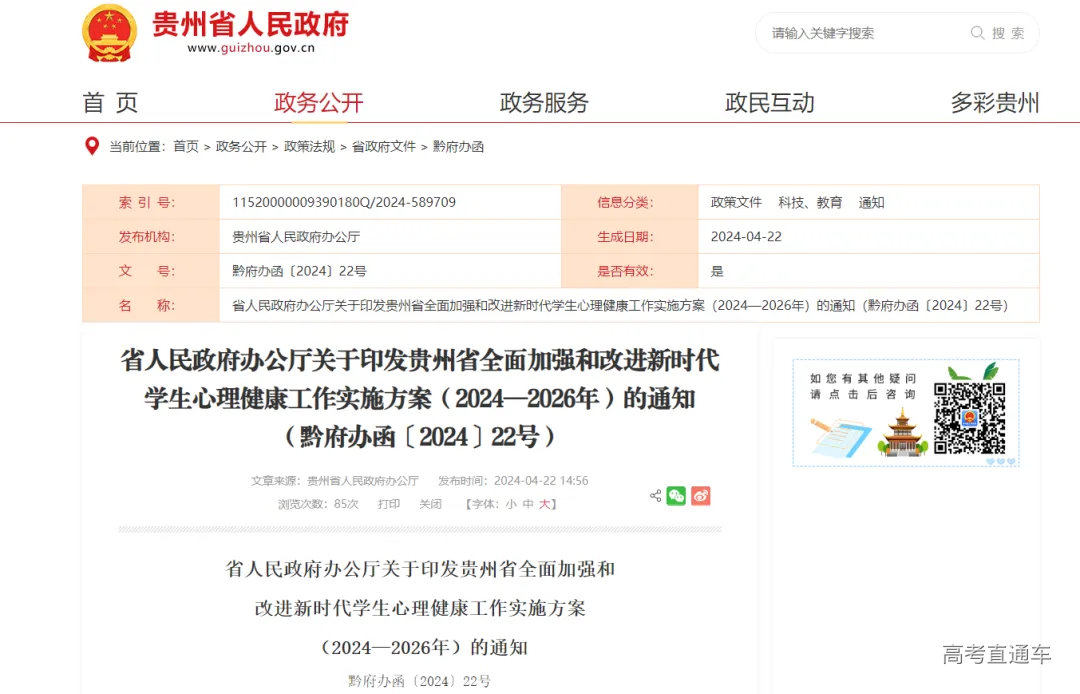Image resolution: width=1080 pixels, height=694 pixels.
Task: Set article font size to 大
Action: pyautogui.click(x=544, y=503)
